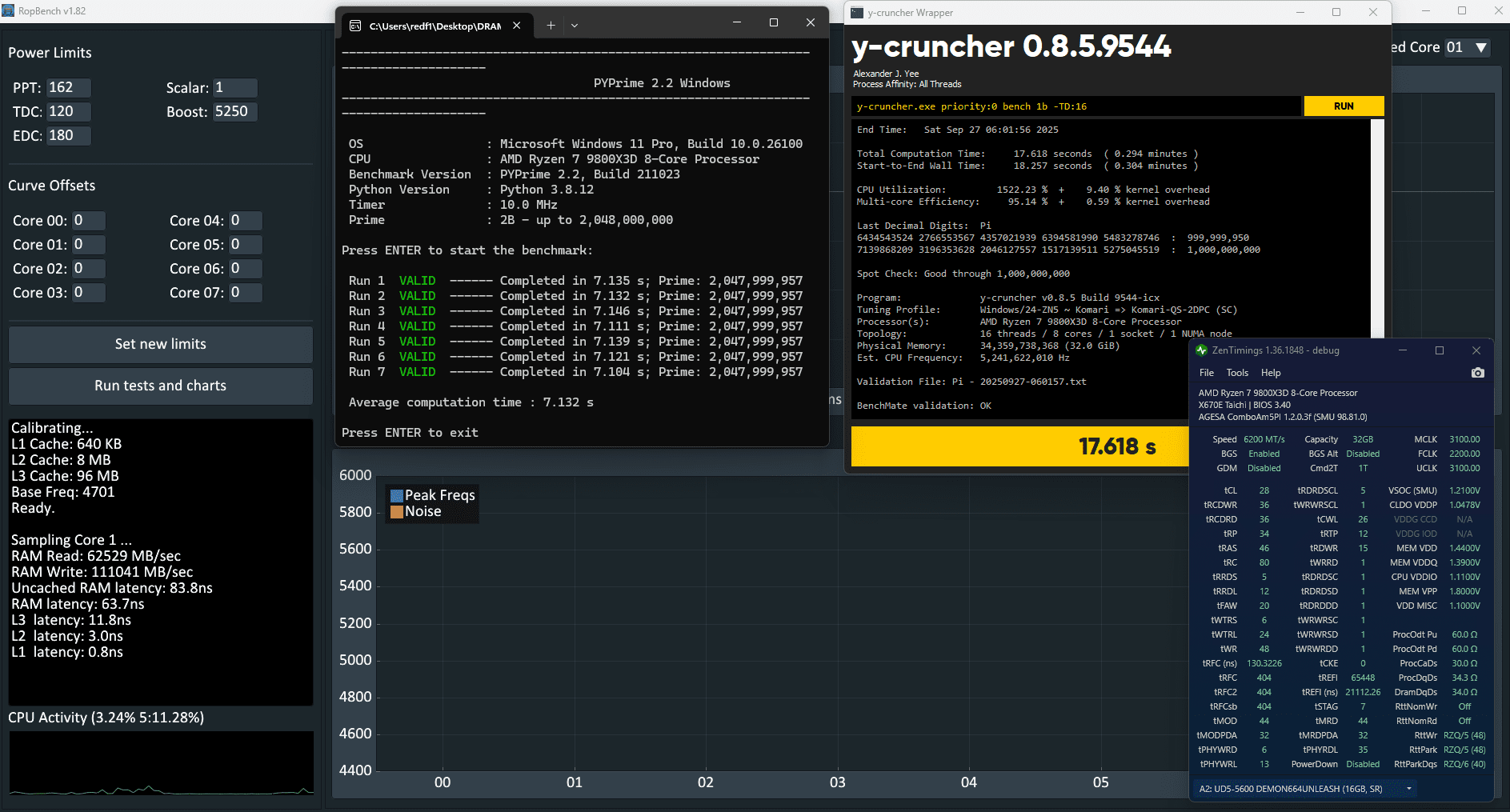
Task: Click 'Base Freq: 4701' log line
Action: tap(62, 492)
